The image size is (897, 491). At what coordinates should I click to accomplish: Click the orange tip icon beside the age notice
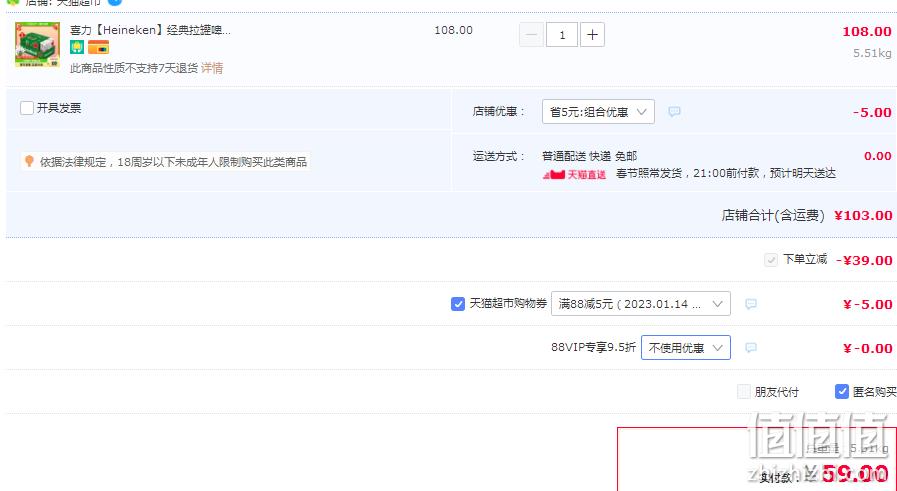coord(29,161)
